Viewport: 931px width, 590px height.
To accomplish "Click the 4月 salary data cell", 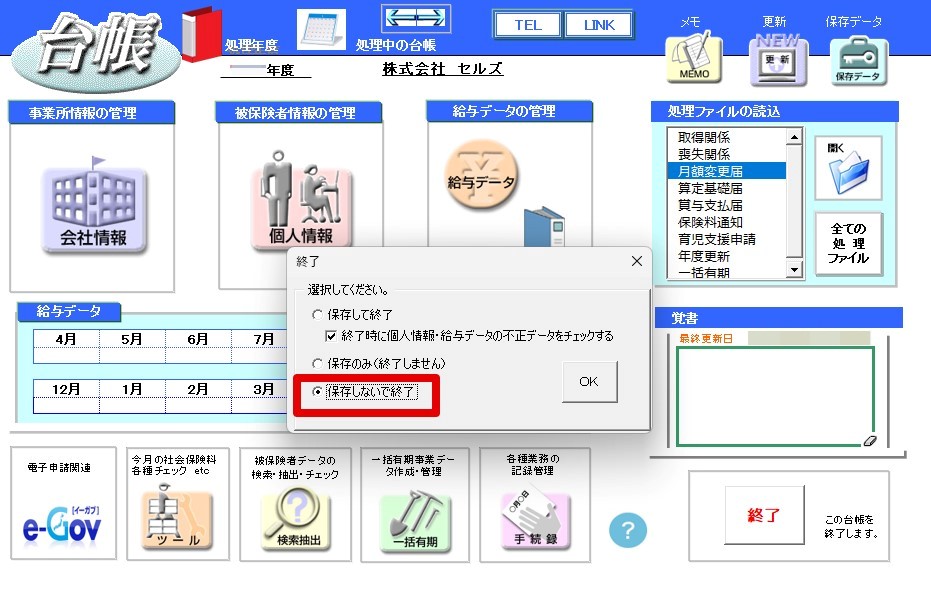I will click(66, 356).
